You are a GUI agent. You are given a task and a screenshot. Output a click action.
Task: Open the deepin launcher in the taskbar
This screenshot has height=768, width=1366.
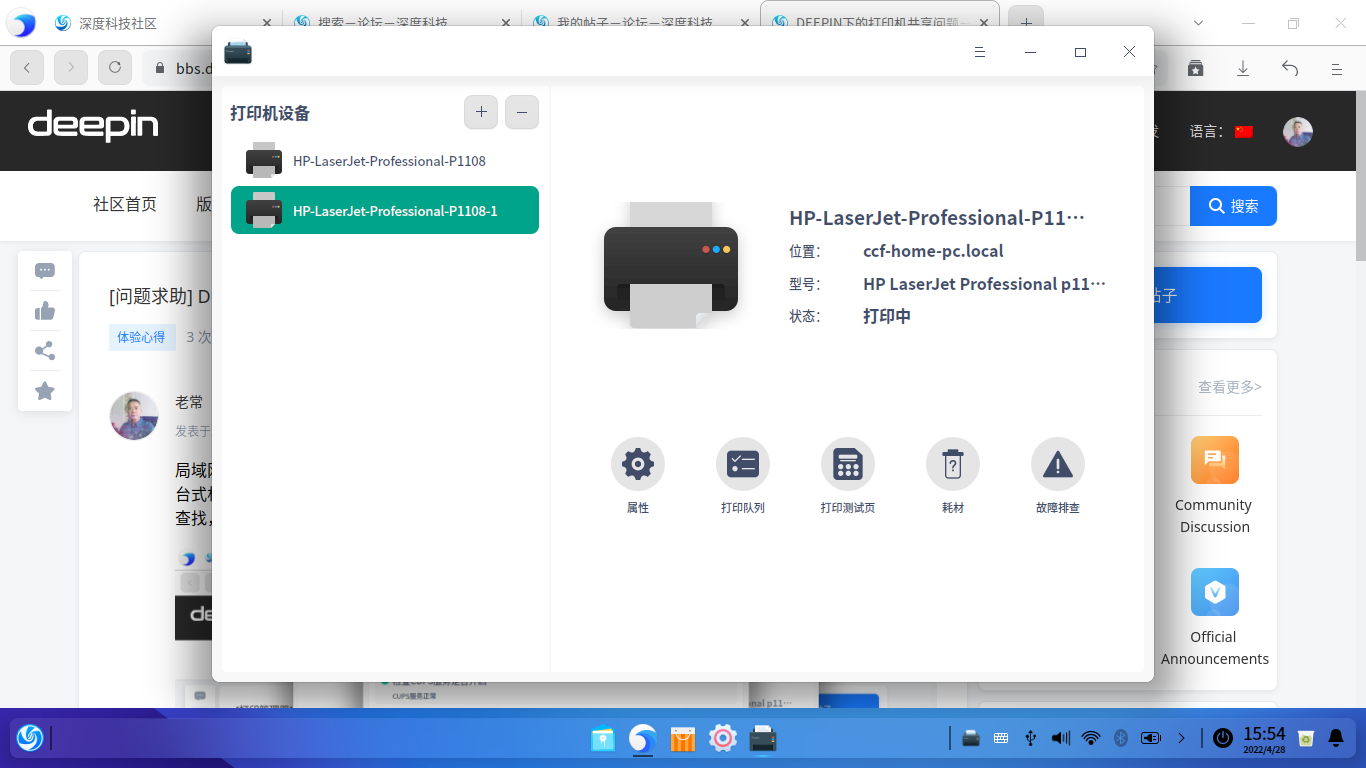[x=30, y=738]
